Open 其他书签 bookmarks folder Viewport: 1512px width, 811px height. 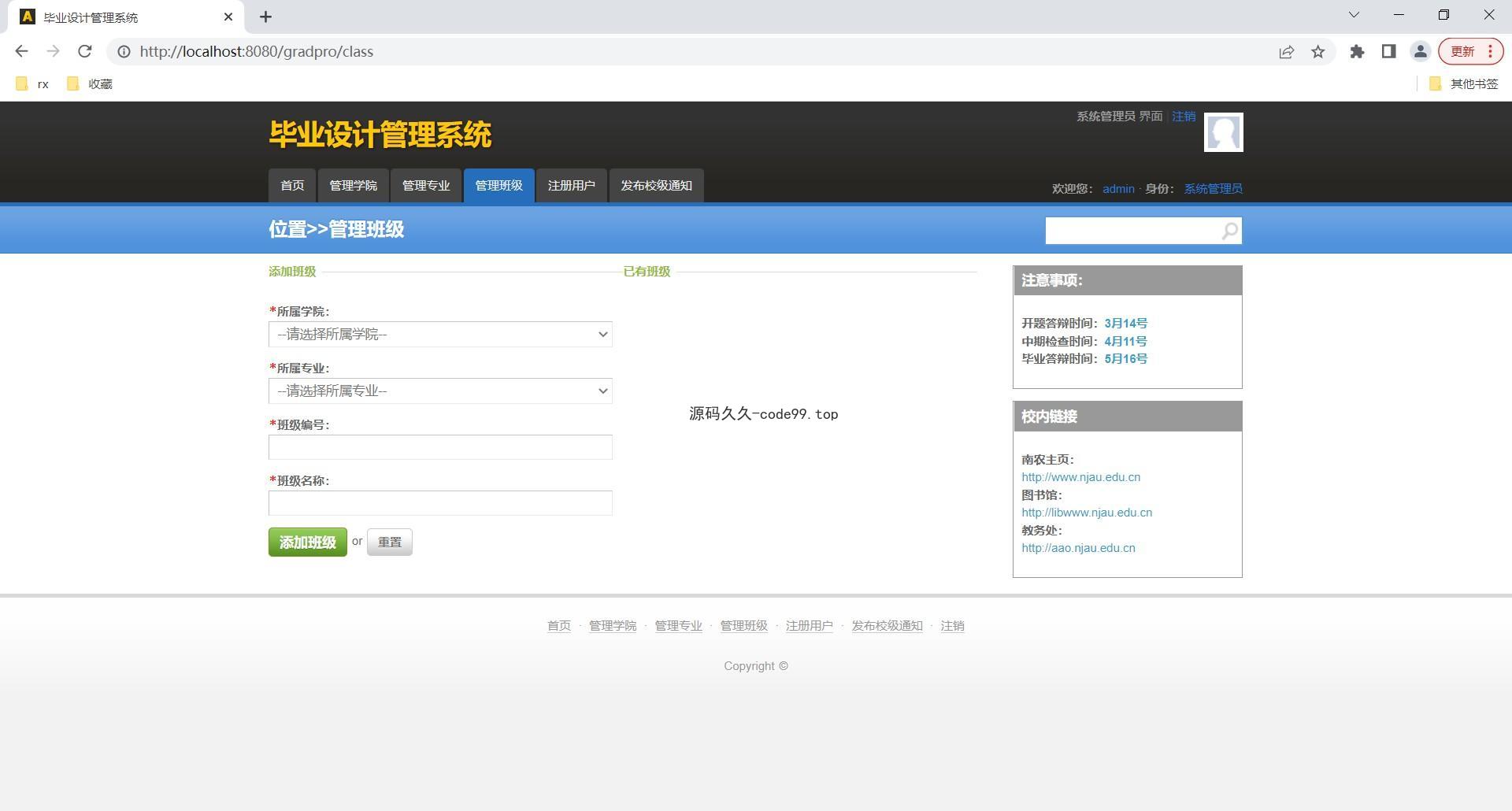tap(1463, 83)
